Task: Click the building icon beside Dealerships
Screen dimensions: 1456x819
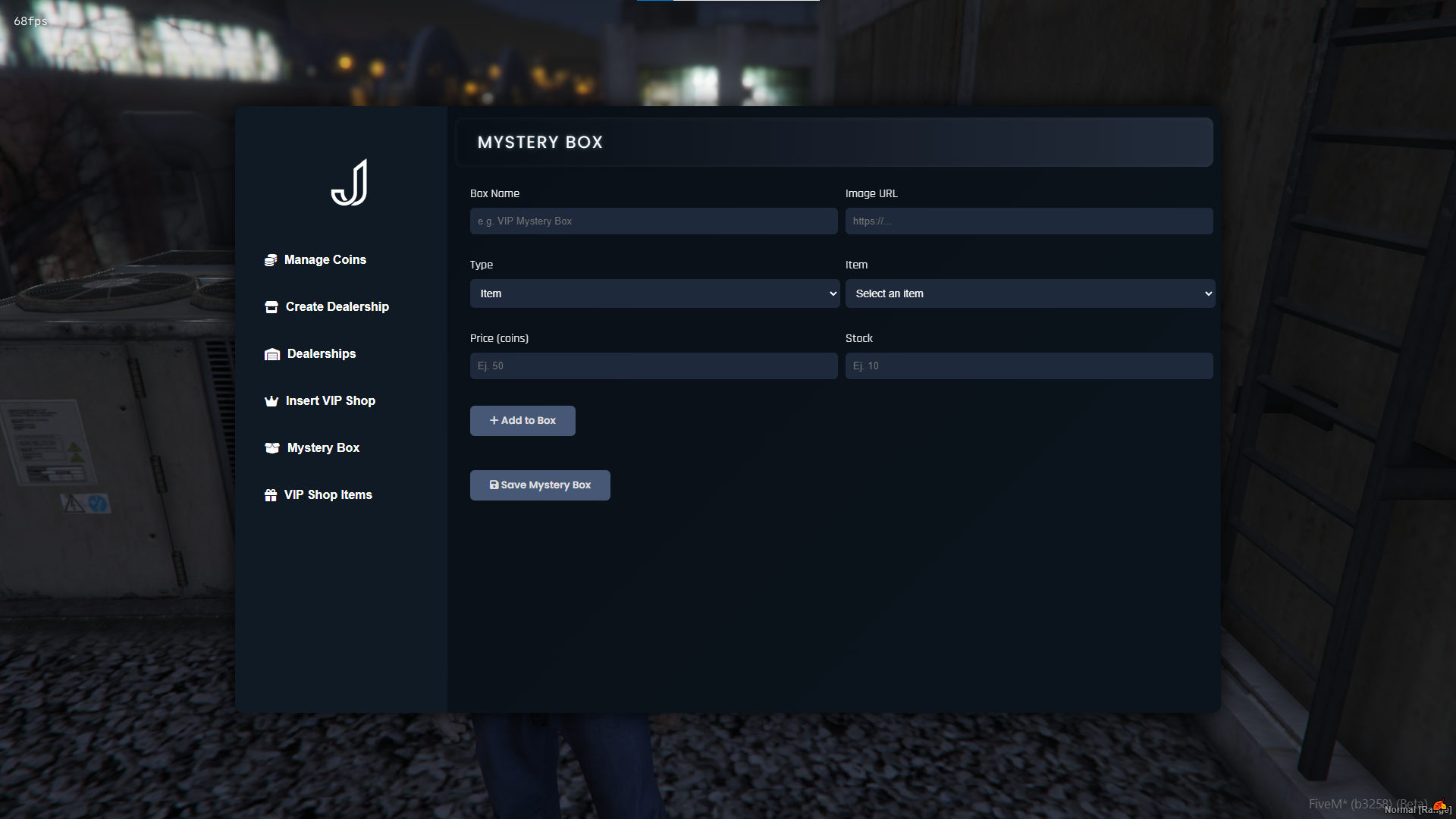Action: click(x=271, y=354)
